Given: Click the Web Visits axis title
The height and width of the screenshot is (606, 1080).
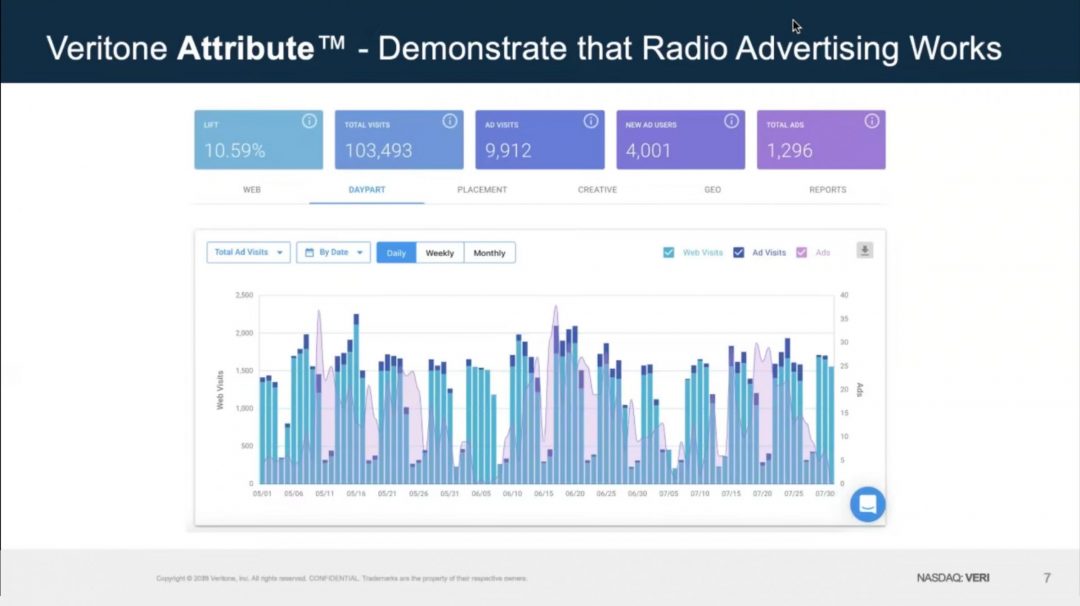Looking at the screenshot, I should (220, 390).
